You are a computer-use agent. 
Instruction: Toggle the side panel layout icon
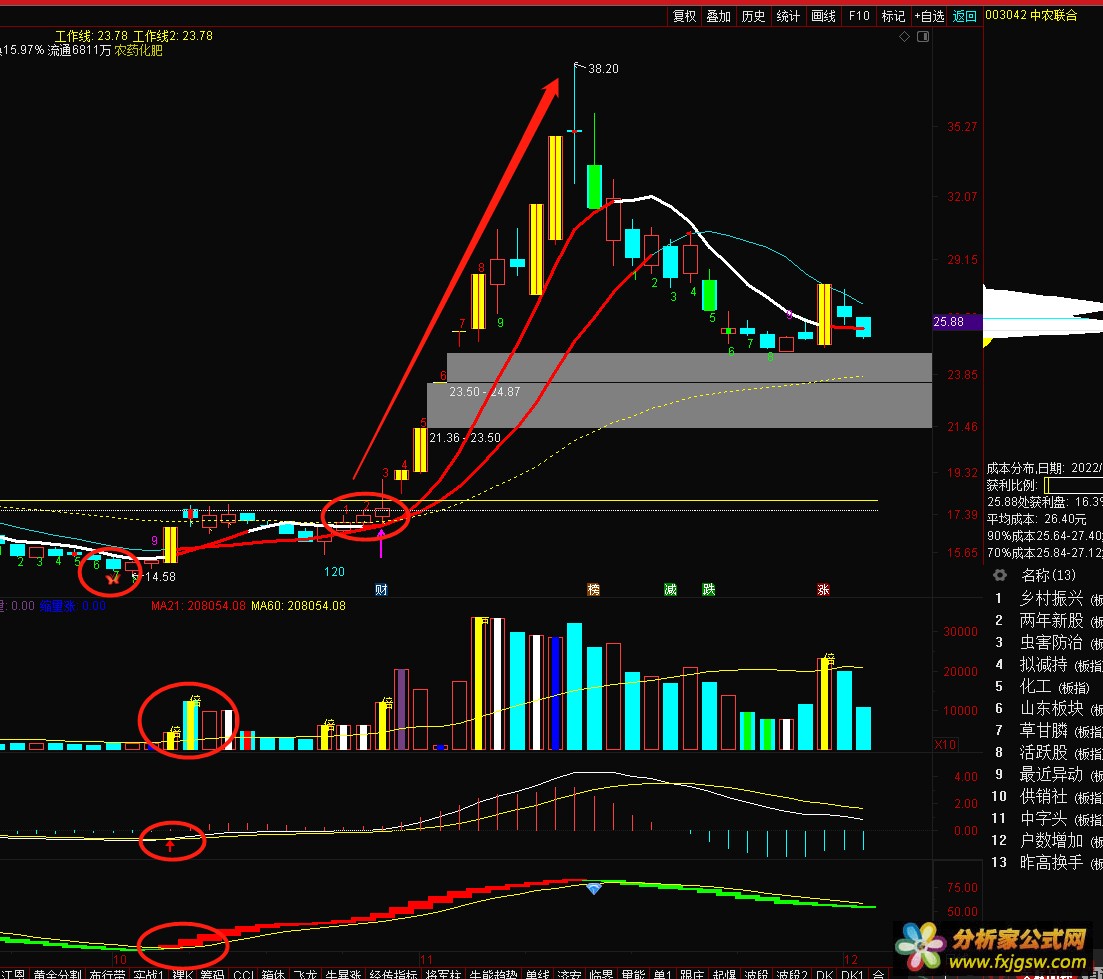point(923,37)
